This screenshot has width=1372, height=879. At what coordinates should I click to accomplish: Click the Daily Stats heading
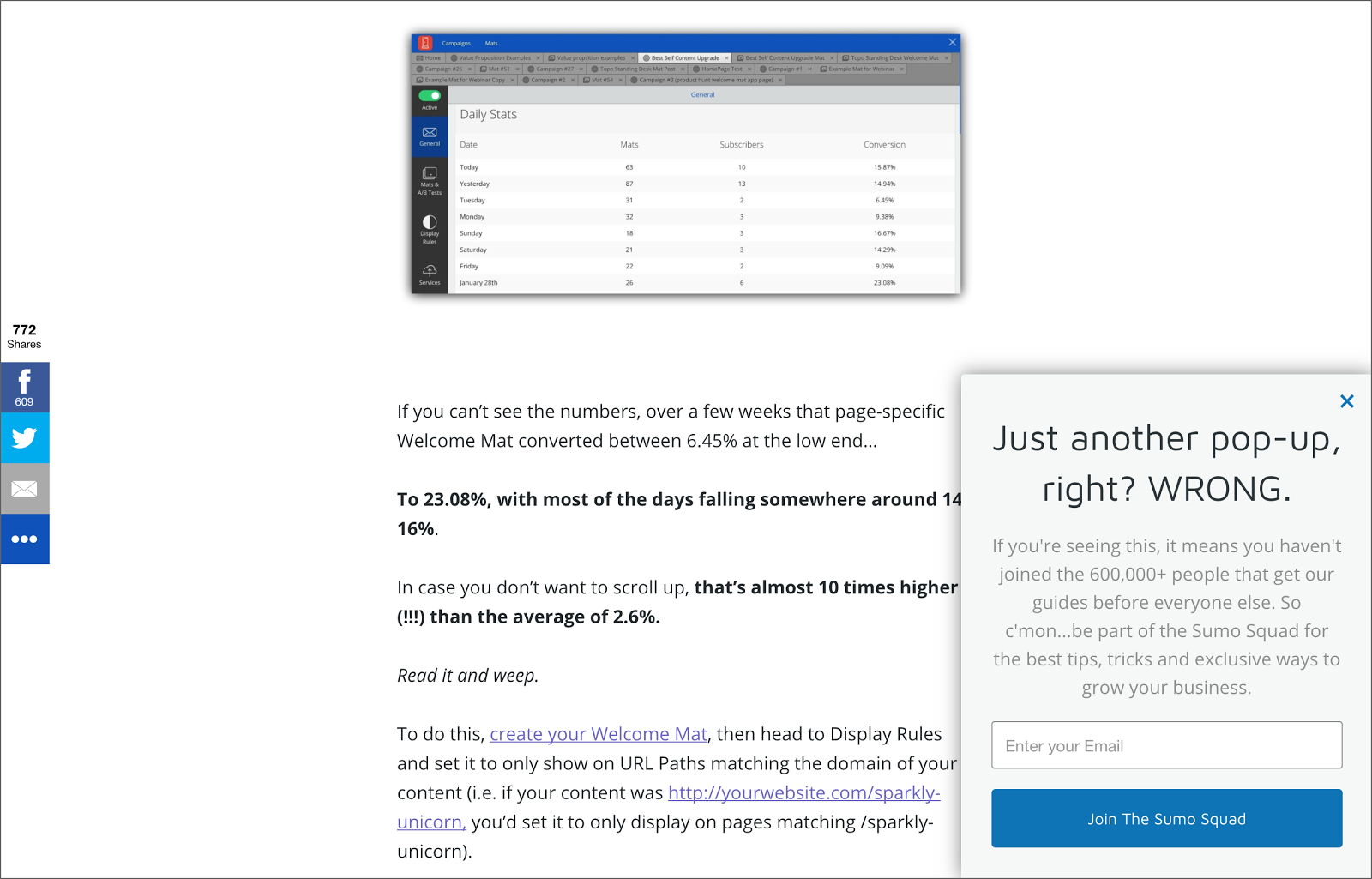pos(489,114)
